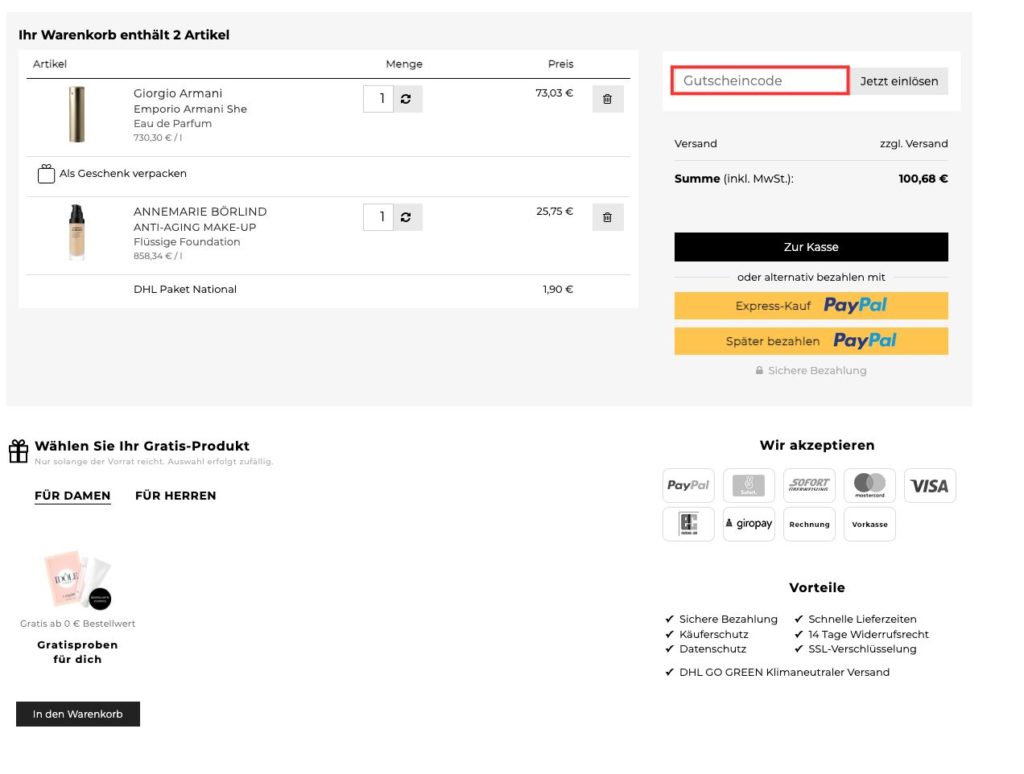Click the gift icon beside Gratis-Produkt heading
1024x774 pixels.
[x=18, y=451]
